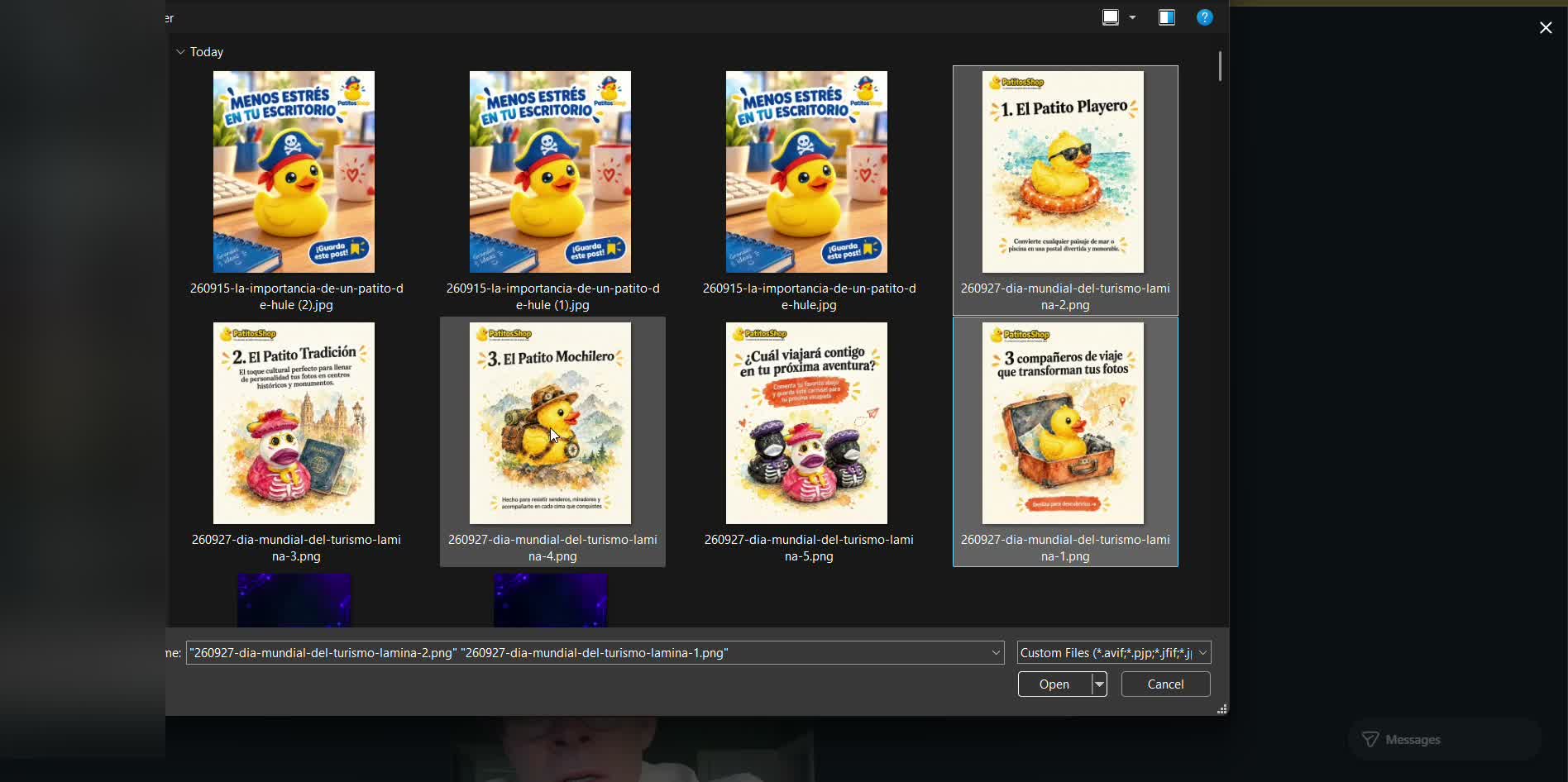Select the lamina-4.png El Patito Mochilero file
Image resolution: width=1568 pixels, height=782 pixels.
(x=552, y=442)
